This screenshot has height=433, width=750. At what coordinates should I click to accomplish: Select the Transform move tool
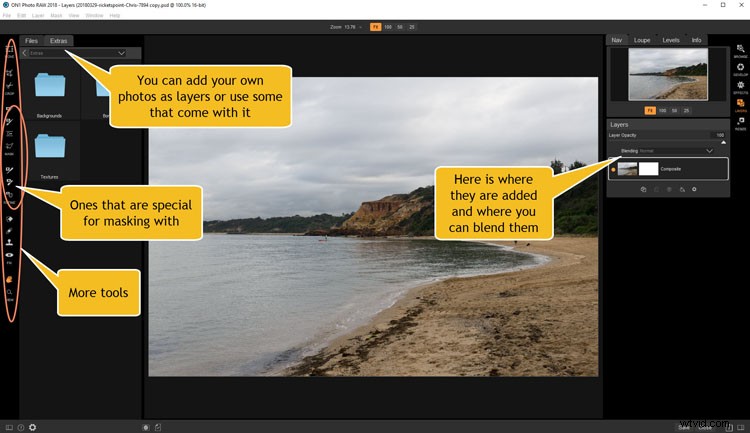click(9, 50)
